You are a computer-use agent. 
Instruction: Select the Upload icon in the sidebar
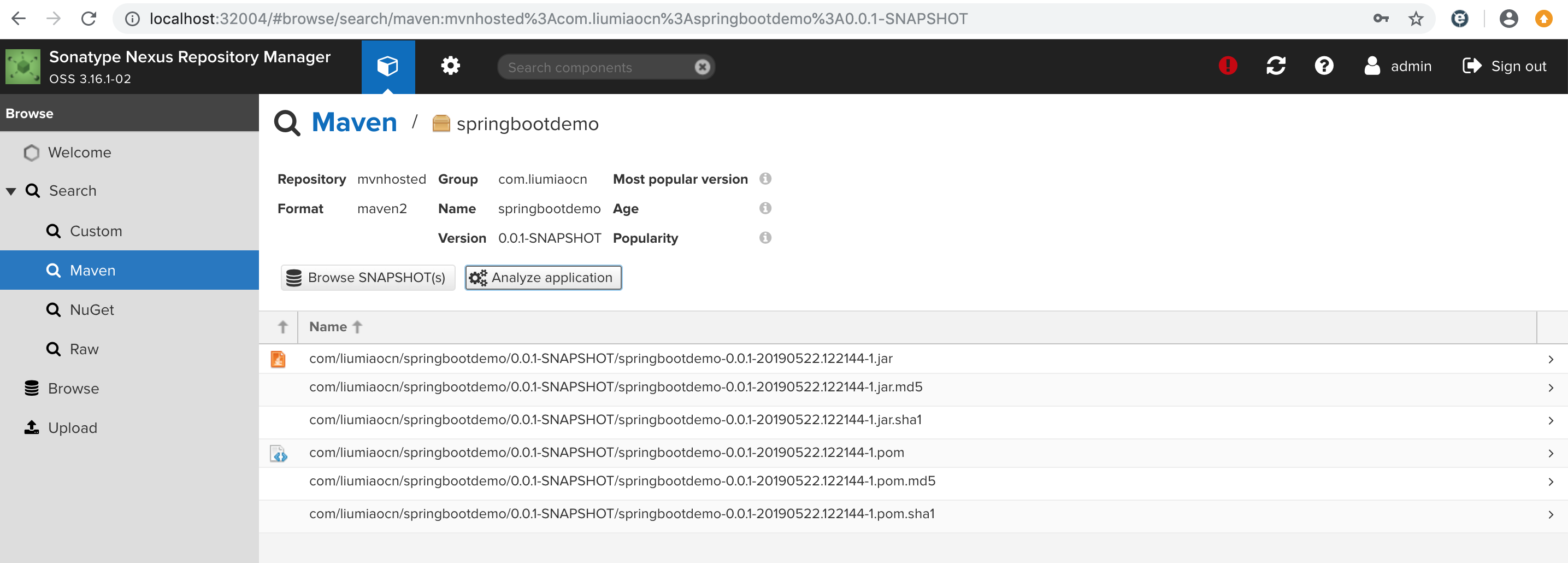click(x=32, y=427)
